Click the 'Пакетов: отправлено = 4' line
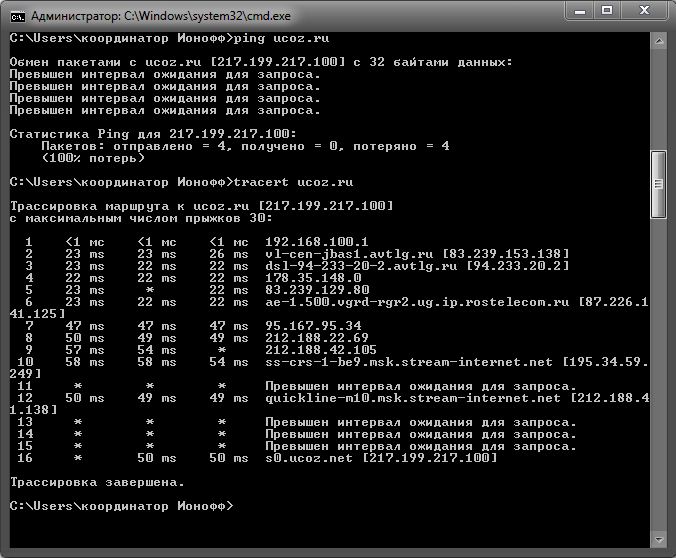 tap(245, 146)
